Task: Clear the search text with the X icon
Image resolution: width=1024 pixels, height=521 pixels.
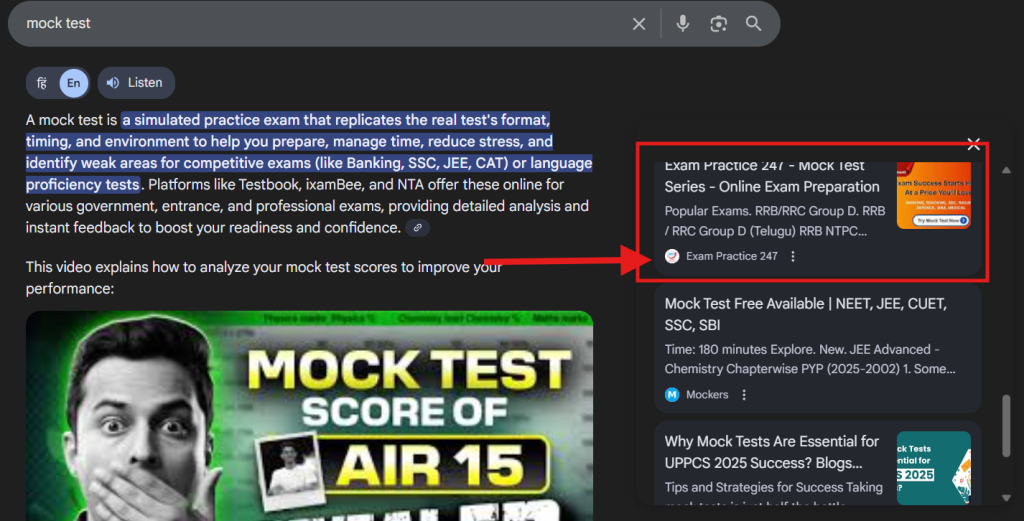Action: (x=639, y=24)
